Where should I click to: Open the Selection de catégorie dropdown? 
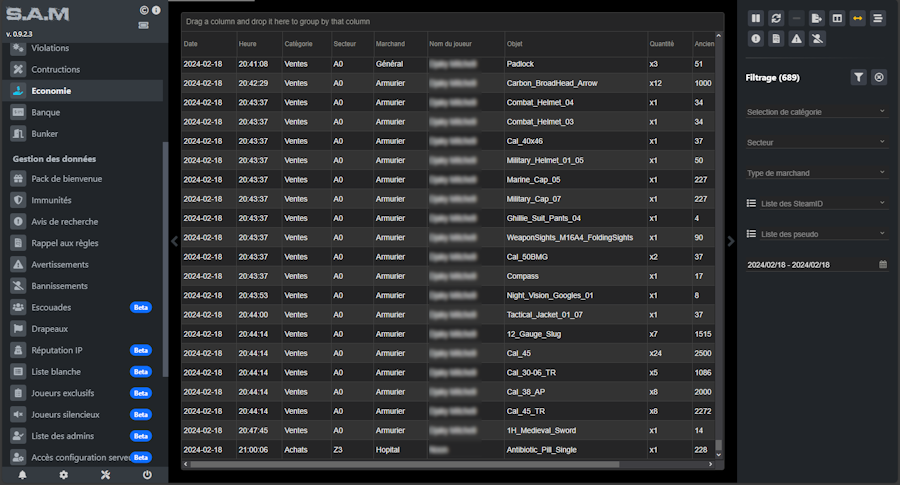(816, 112)
